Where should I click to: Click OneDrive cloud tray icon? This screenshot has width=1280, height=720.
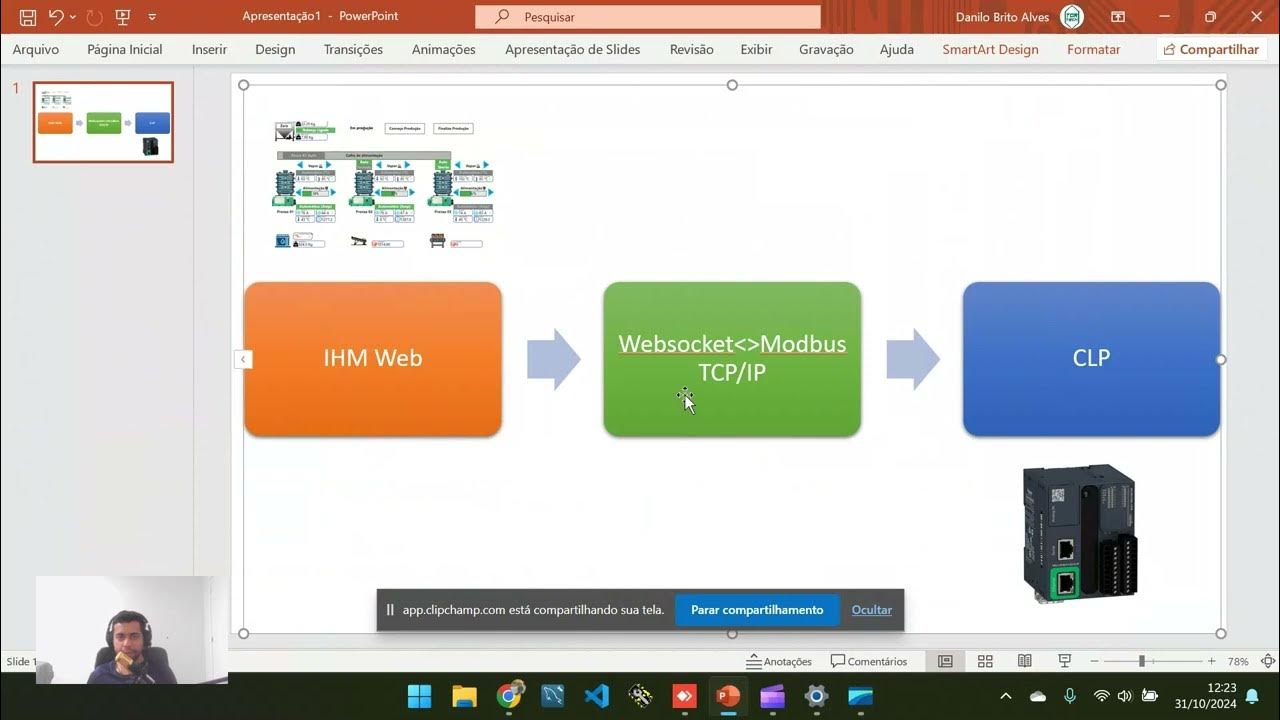1038,696
